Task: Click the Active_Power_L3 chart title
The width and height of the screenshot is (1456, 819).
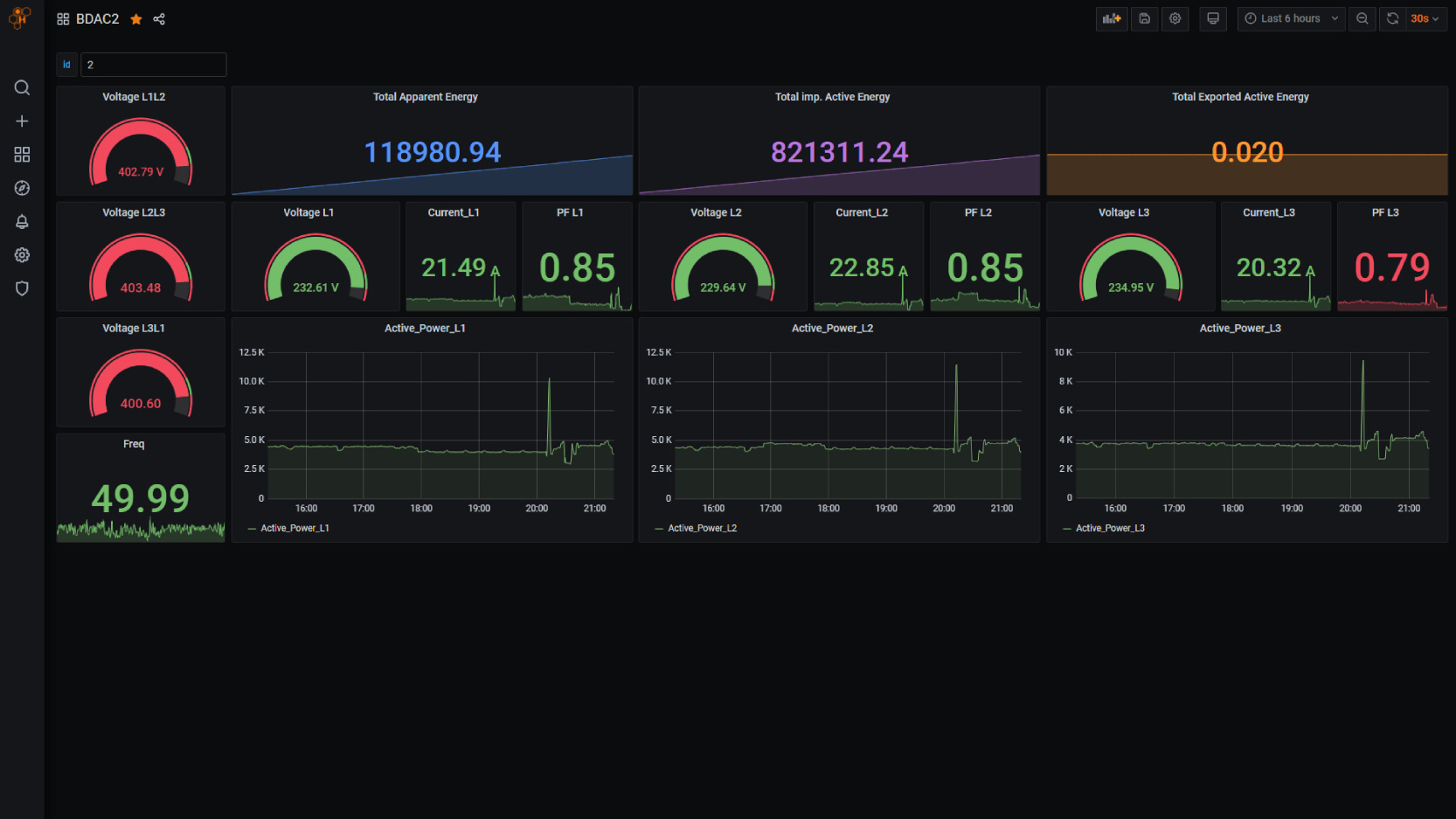Action: pyautogui.click(x=1240, y=329)
